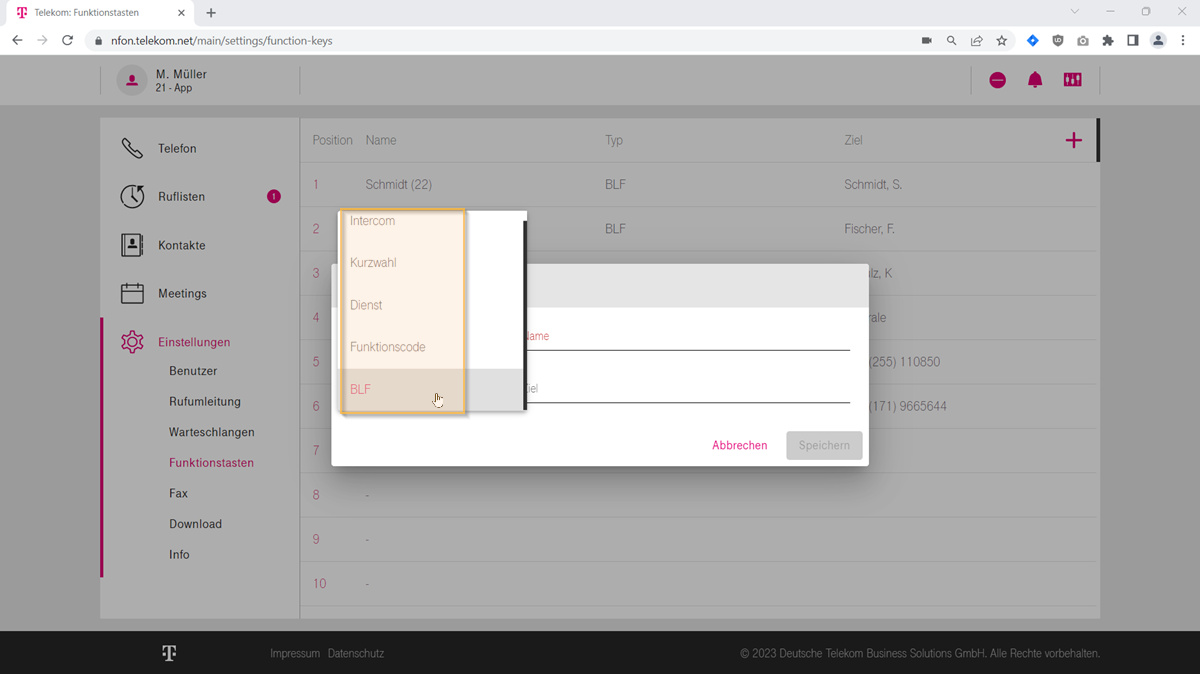
Task: Open the audio settings mixer icon
Action: (x=1072, y=80)
